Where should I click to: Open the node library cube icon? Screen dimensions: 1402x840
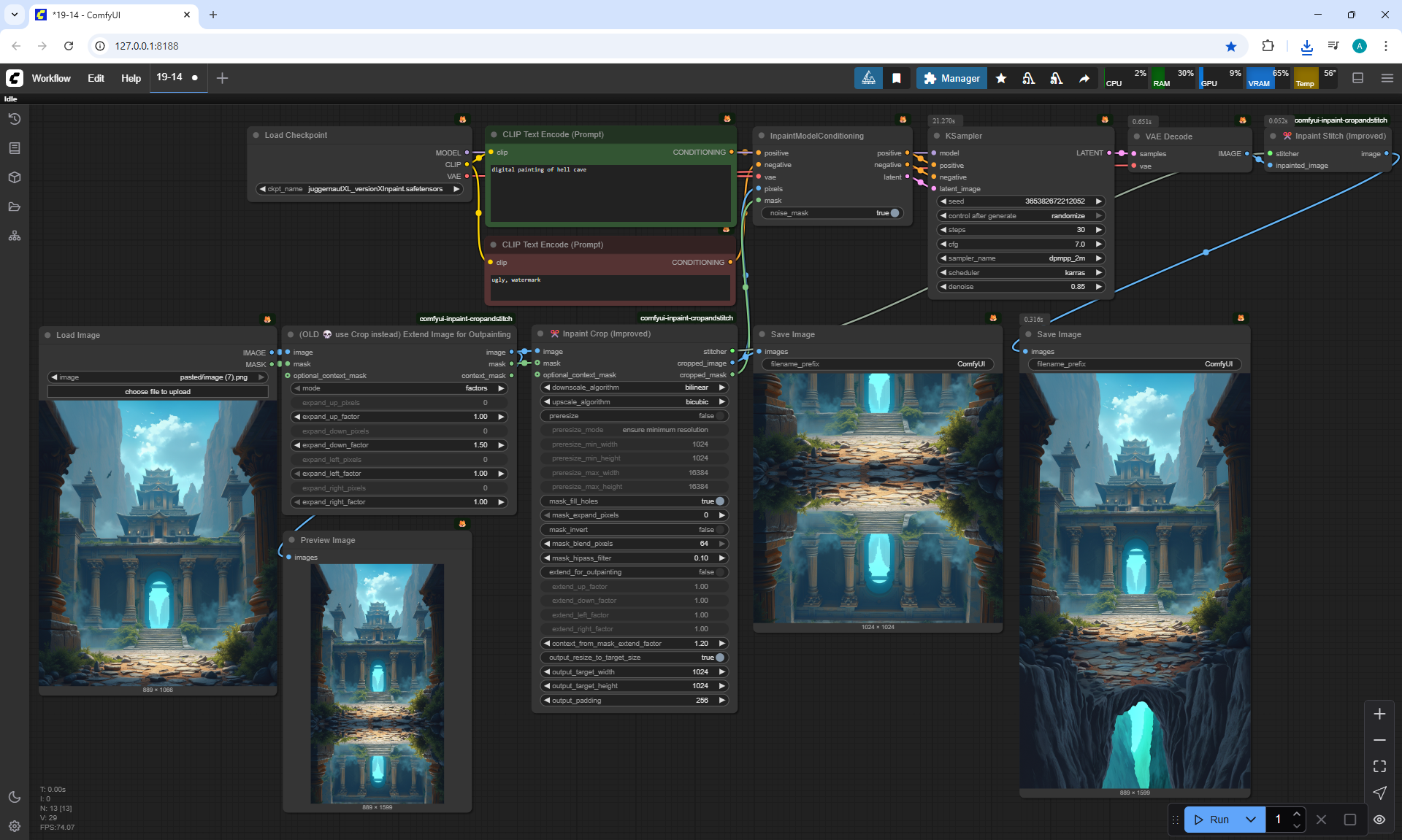15,177
